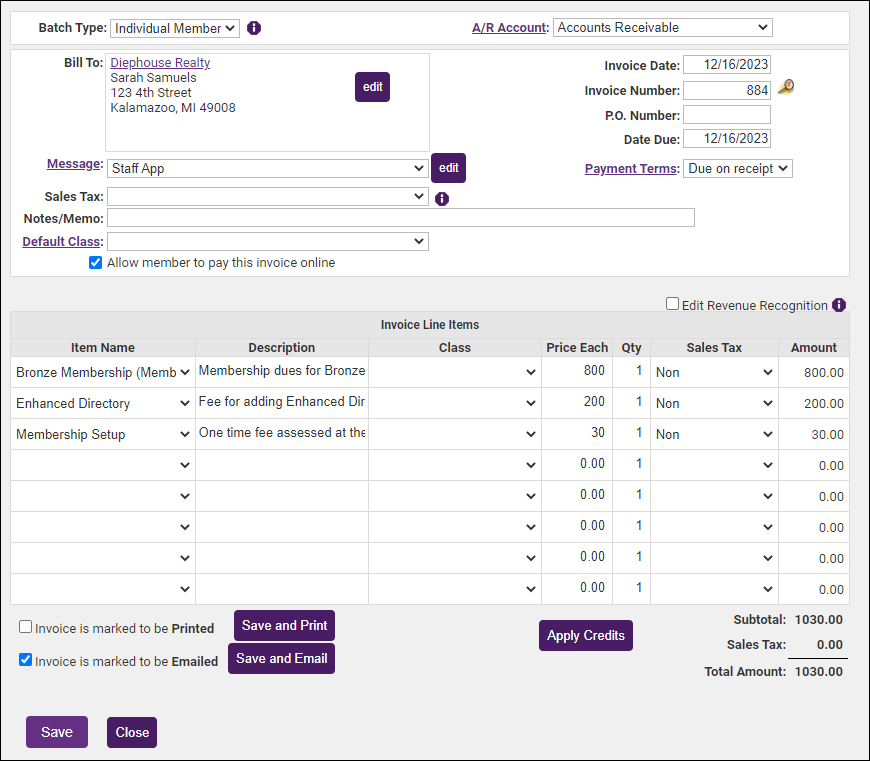This screenshot has width=870, height=761.
Task: Expand the A/R Account dropdown
Action: point(662,28)
